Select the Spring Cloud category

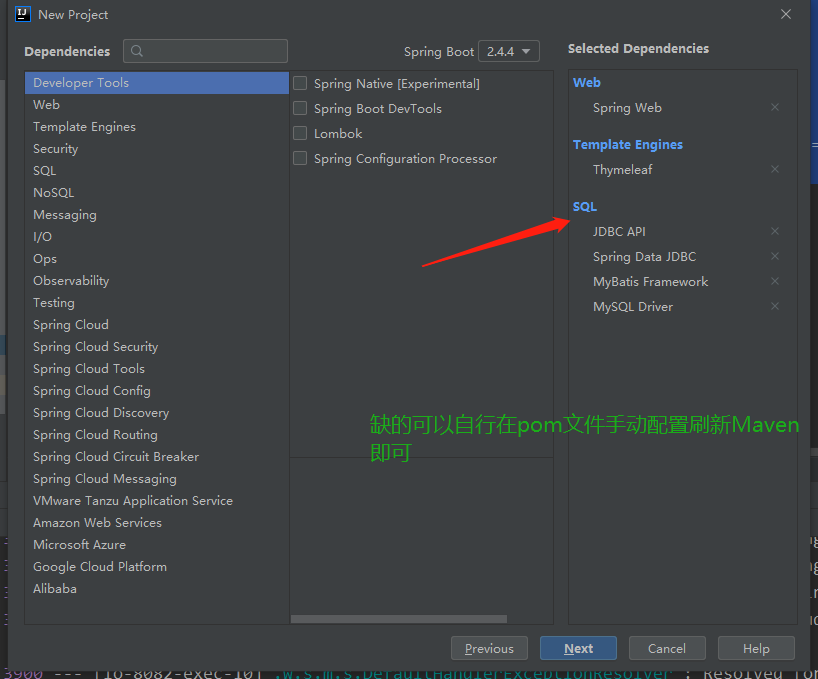click(x=157, y=325)
